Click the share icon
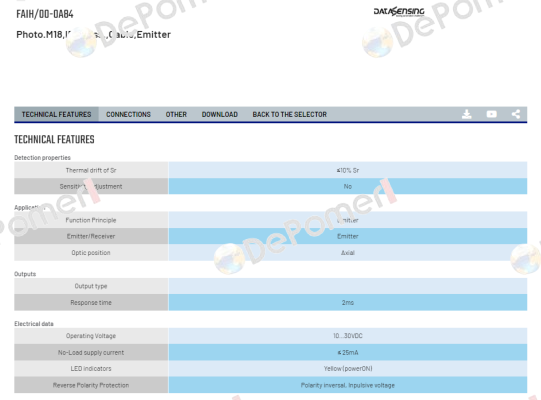This screenshot has width=541, height=400. (516, 114)
